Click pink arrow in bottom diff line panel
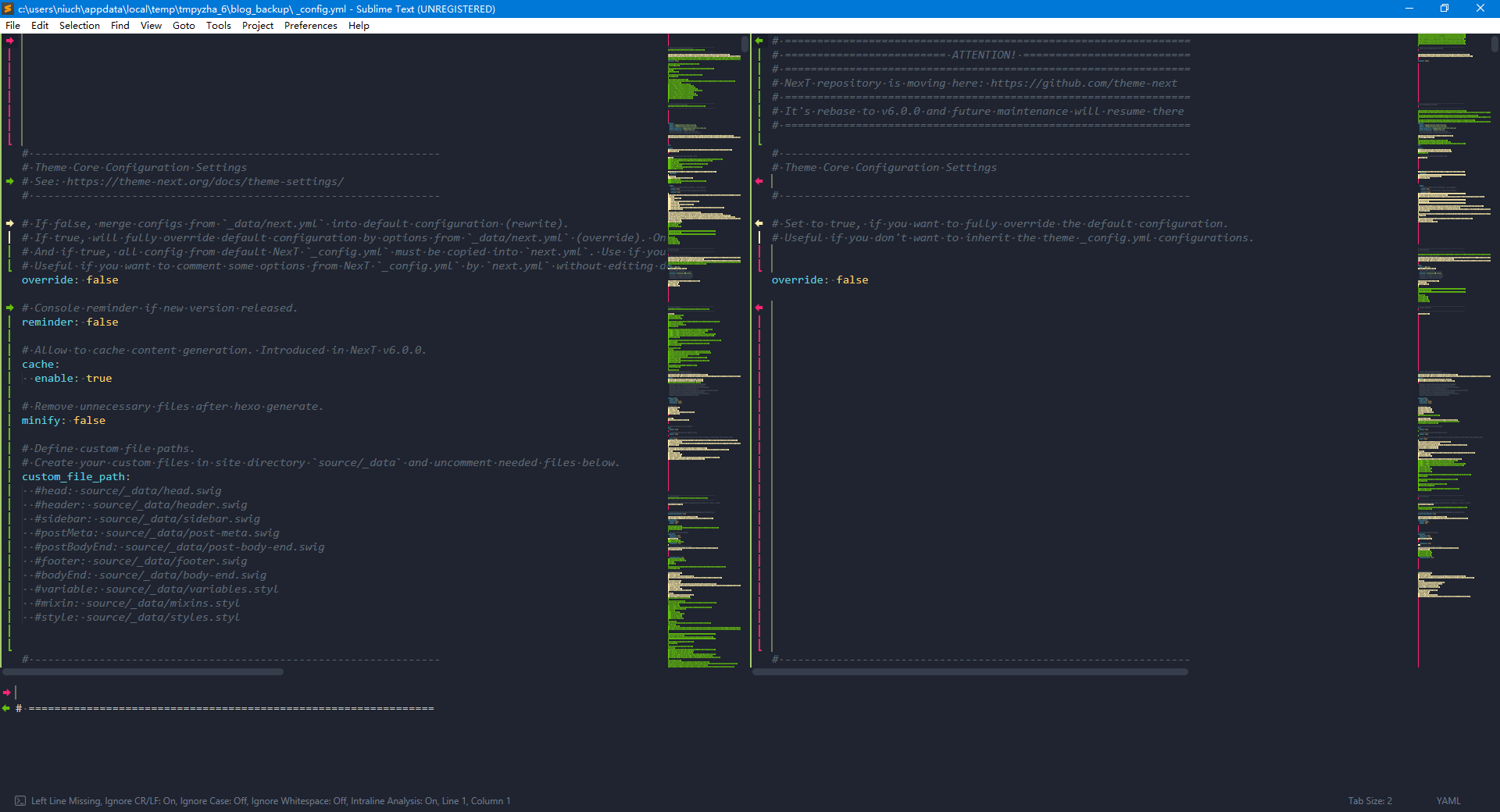The image size is (1500, 812). tap(6, 693)
